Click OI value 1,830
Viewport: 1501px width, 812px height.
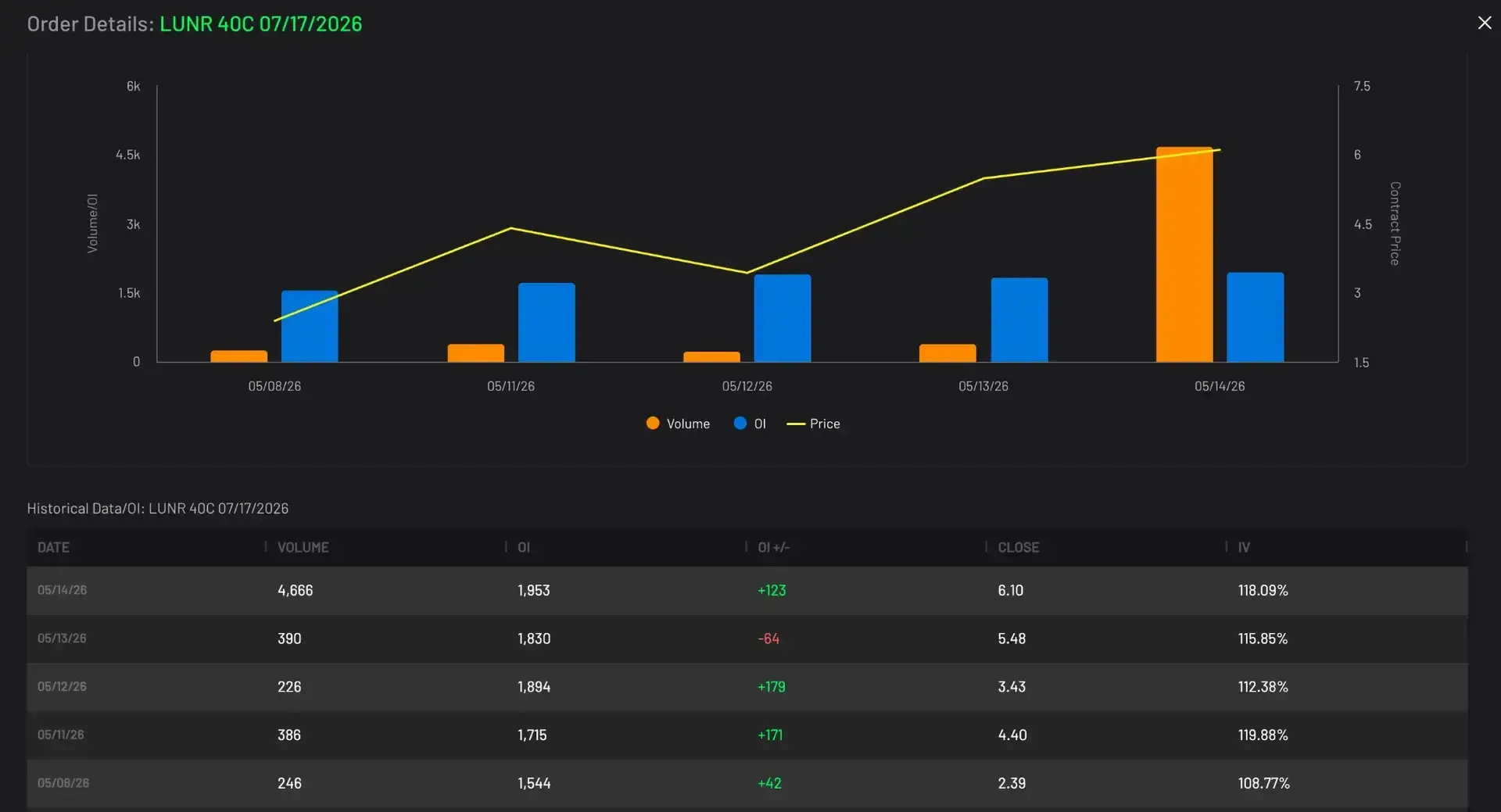[x=534, y=639]
